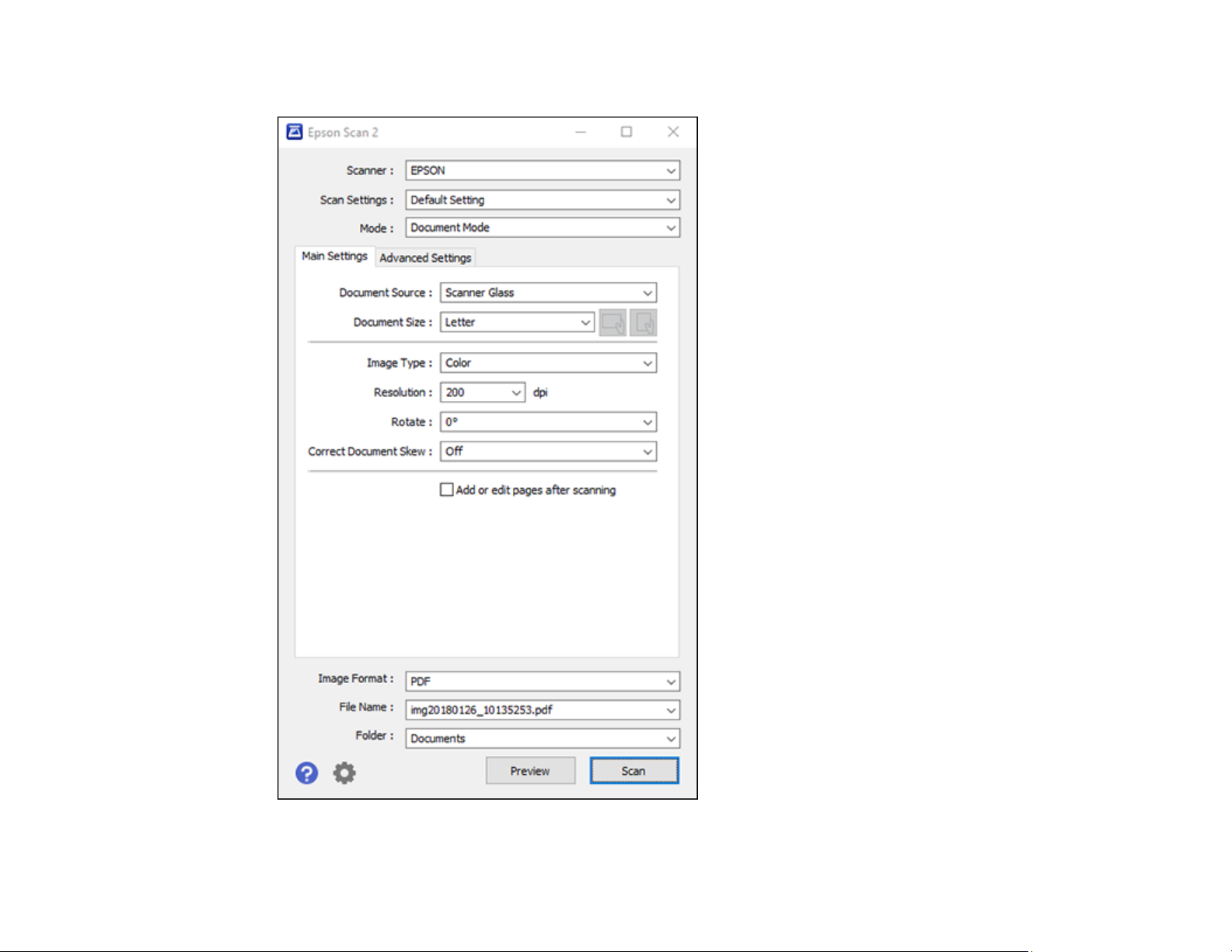Minimize the Epson Scan 2 window
Screen dimensions: 1232x952
(x=581, y=132)
